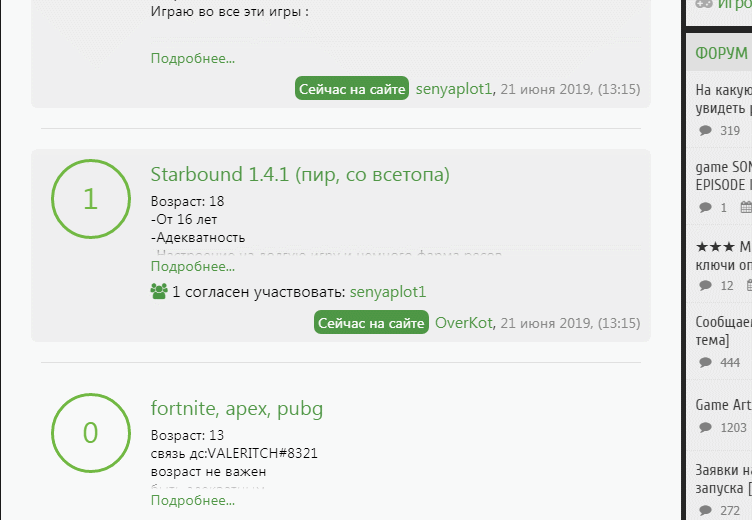Expand fortnite post via Подробнее link
The image size is (752, 520).
(x=193, y=500)
